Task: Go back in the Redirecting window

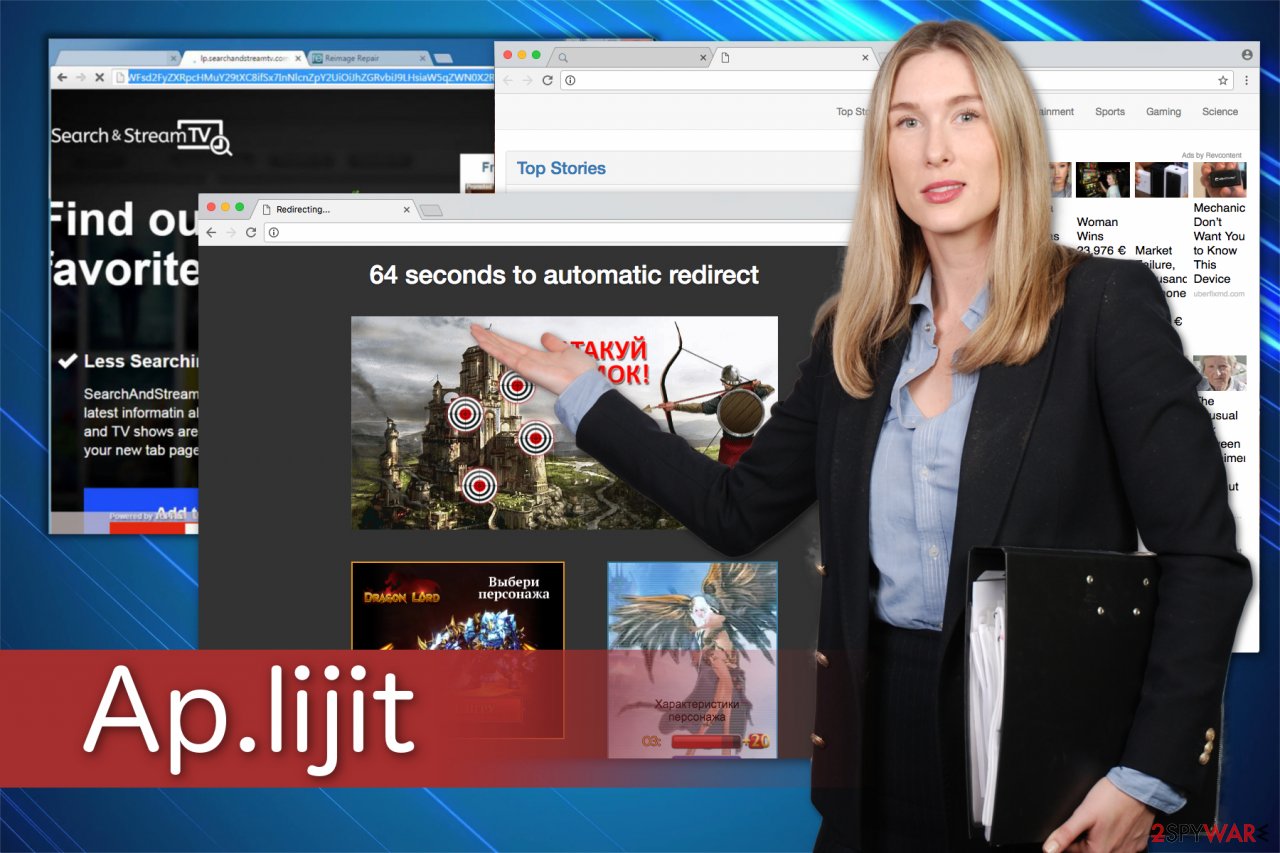Action: (x=211, y=232)
